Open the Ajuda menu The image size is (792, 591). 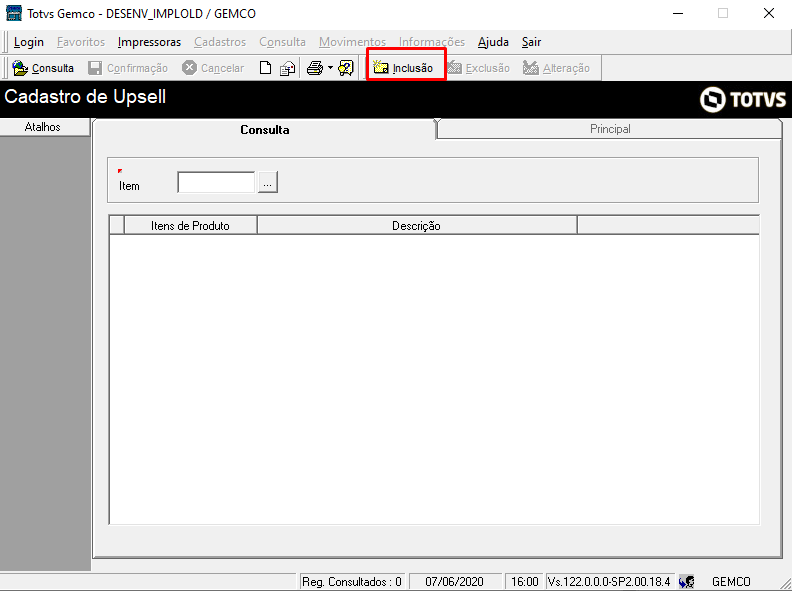[x=493, y=42]
